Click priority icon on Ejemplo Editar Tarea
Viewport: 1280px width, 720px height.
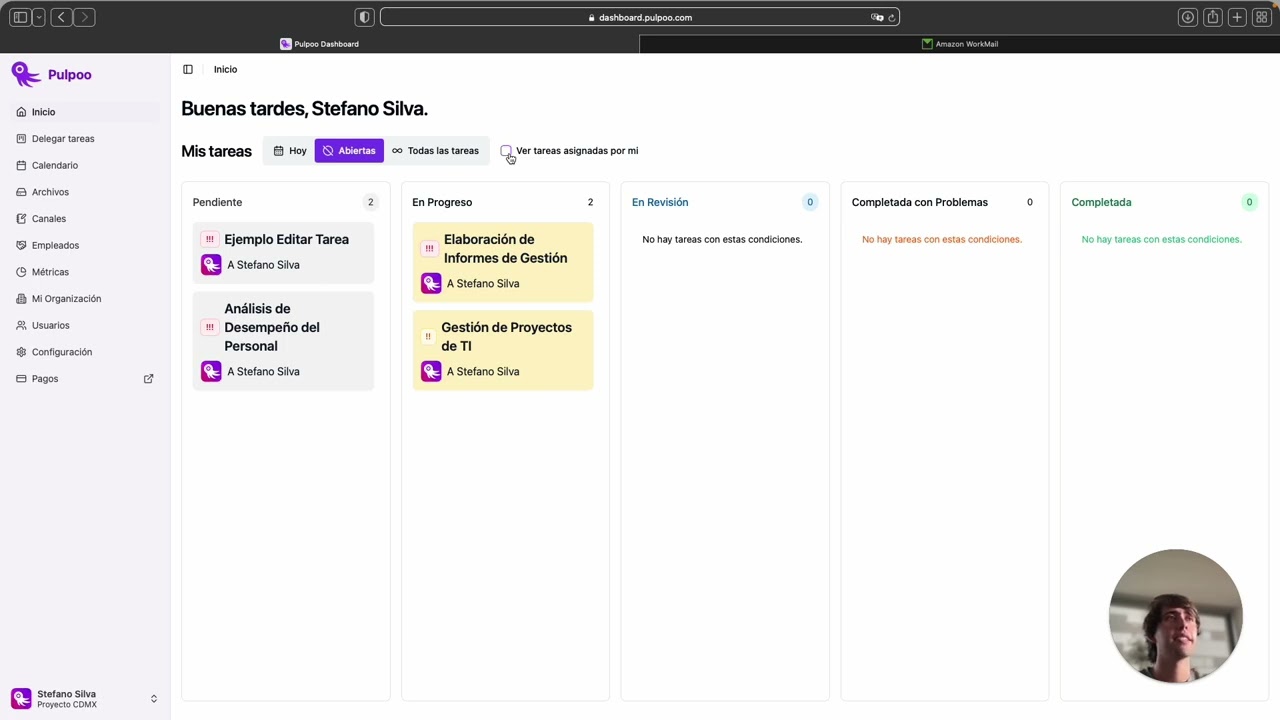pyautogui.click(x=210, y=239)
